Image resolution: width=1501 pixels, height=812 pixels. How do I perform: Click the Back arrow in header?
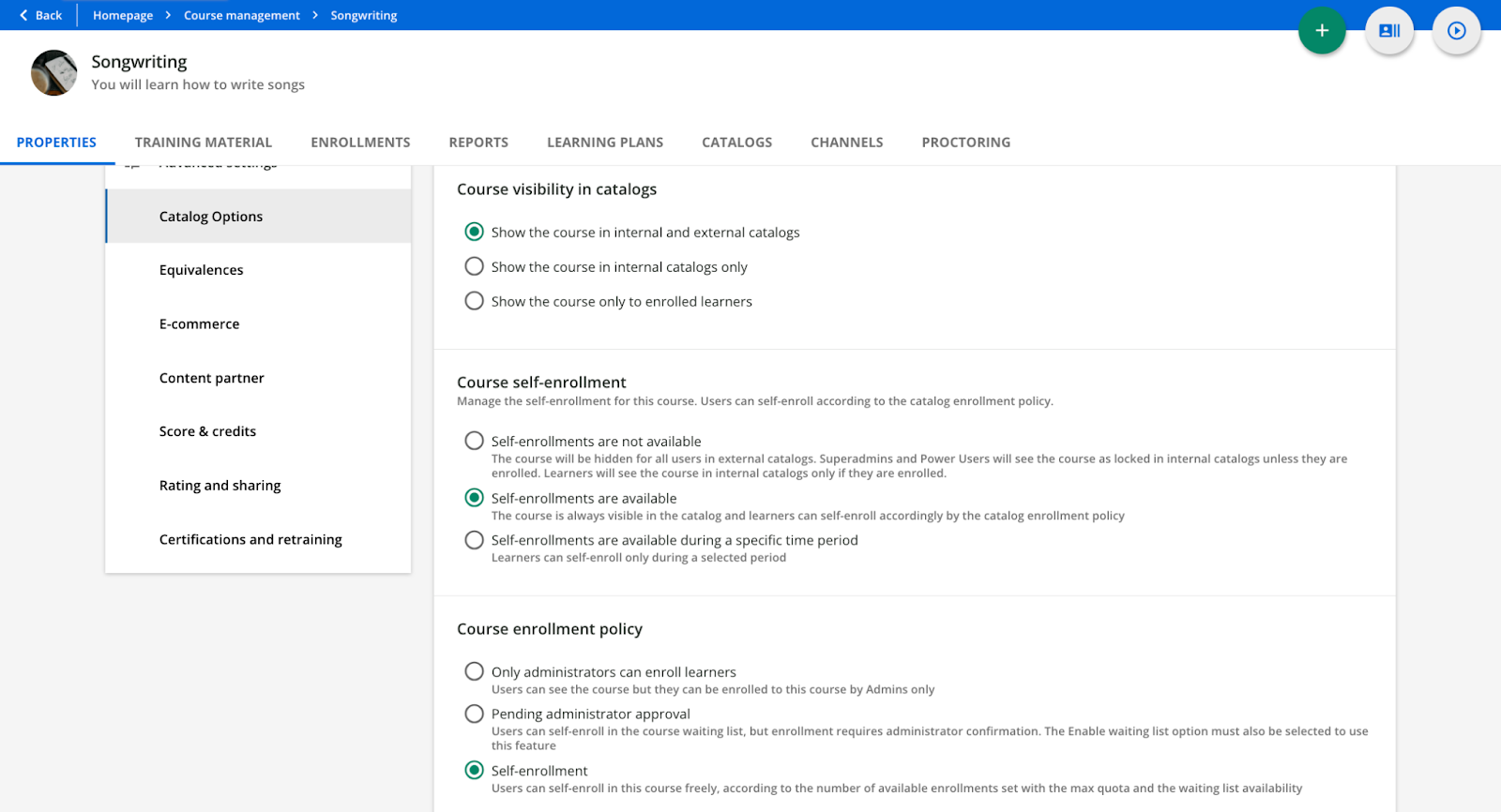(40, 15)
